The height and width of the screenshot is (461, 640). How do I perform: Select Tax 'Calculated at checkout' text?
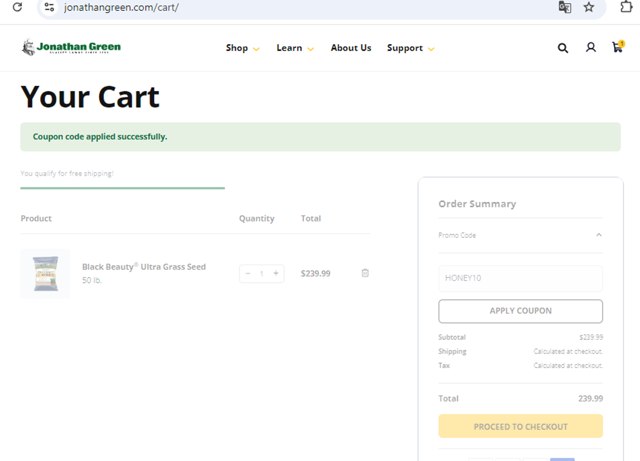[x=568, y=365]
